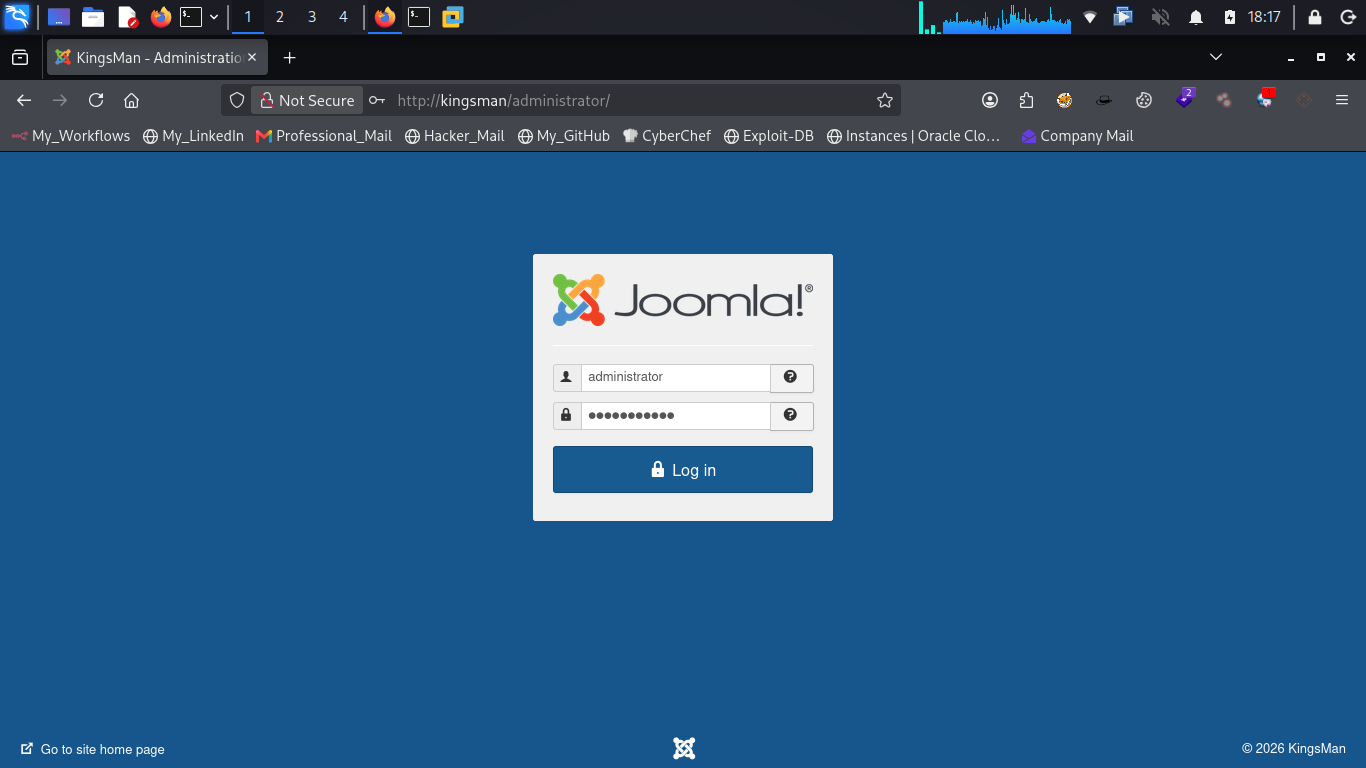Click the Joomla! logo
Screen dimensions: 1366x768
(683, 299)
